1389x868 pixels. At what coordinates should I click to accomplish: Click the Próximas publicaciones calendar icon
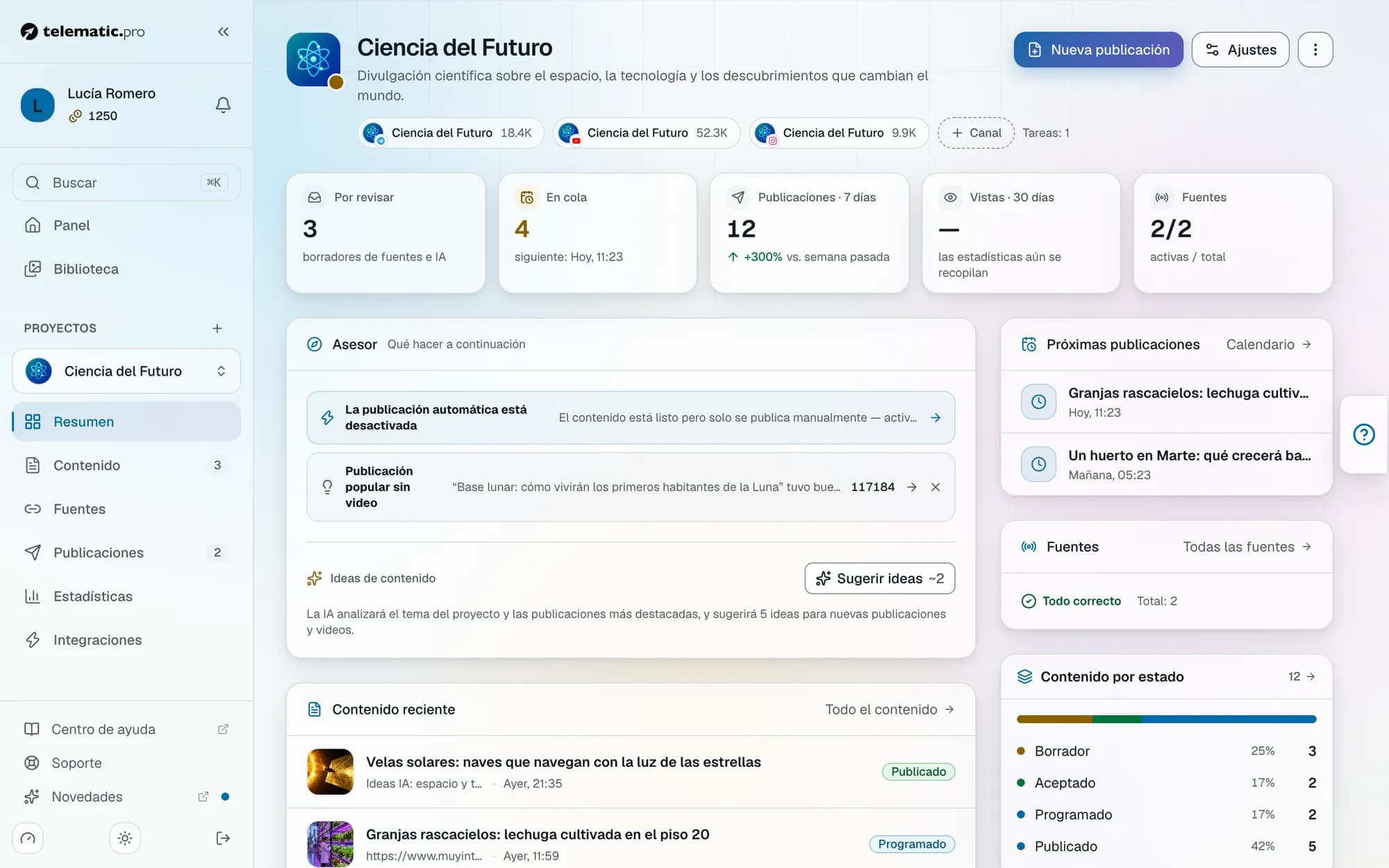tap(1029, 344)
